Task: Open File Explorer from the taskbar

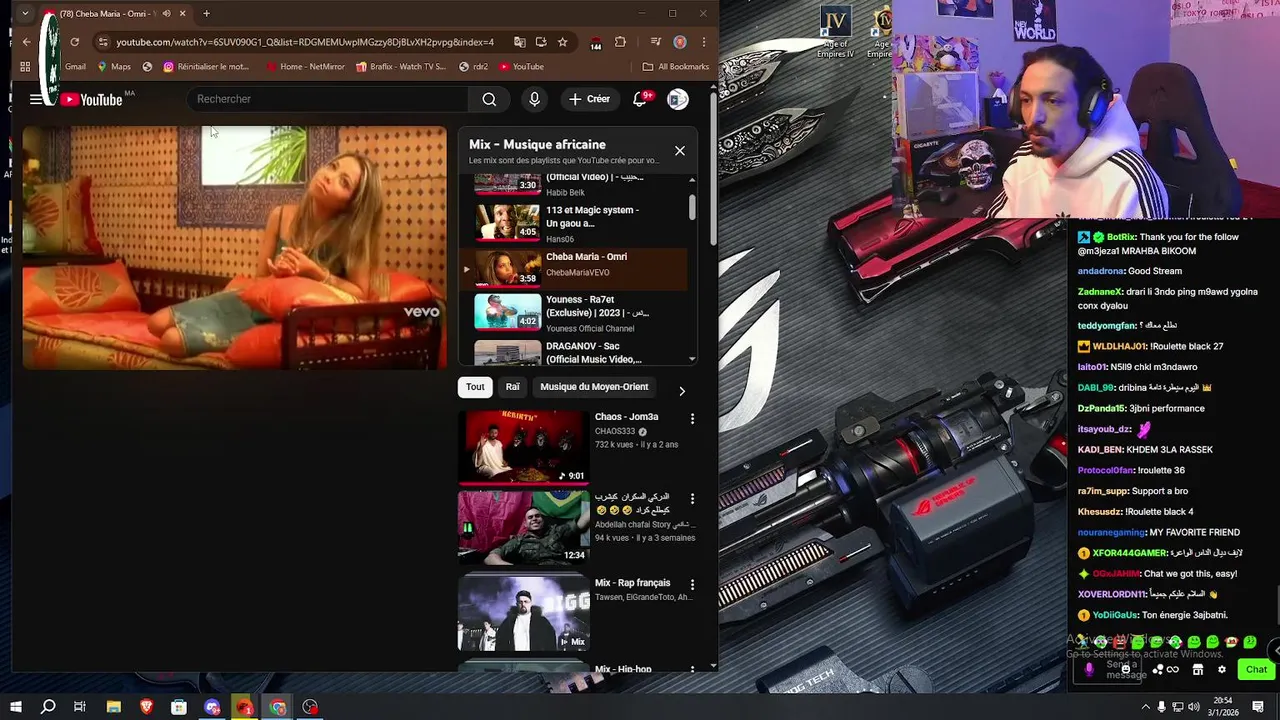Action: (113, 707)
